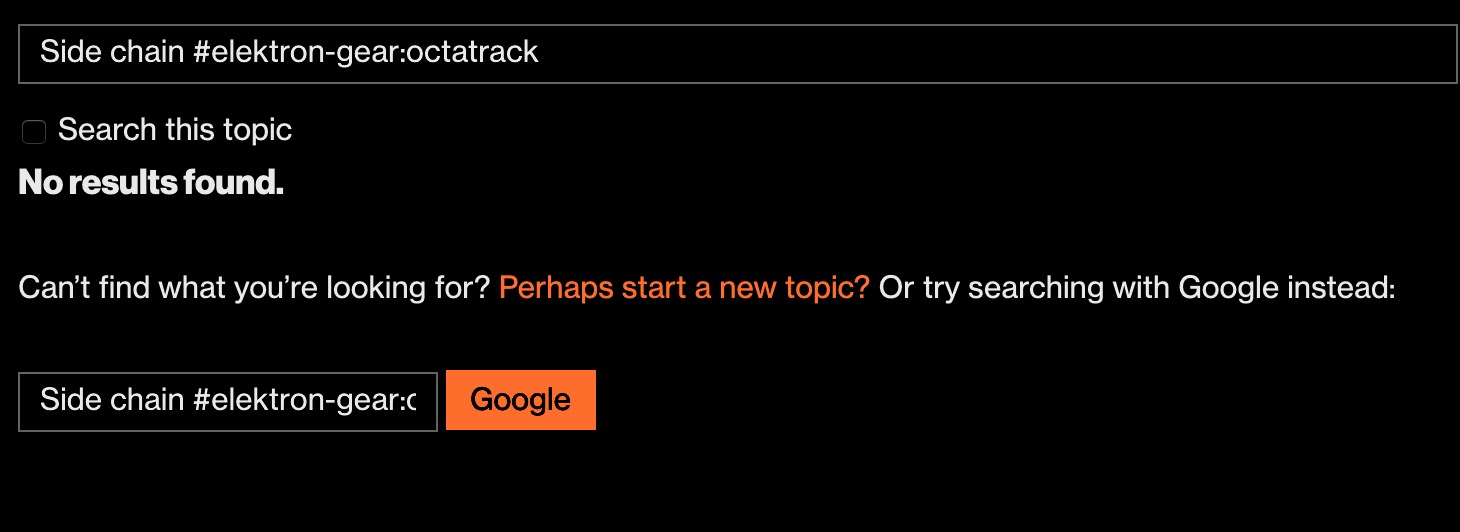Click the "Can't find what you're looking for?" text
1460x532 pixels.
point(254,289)
